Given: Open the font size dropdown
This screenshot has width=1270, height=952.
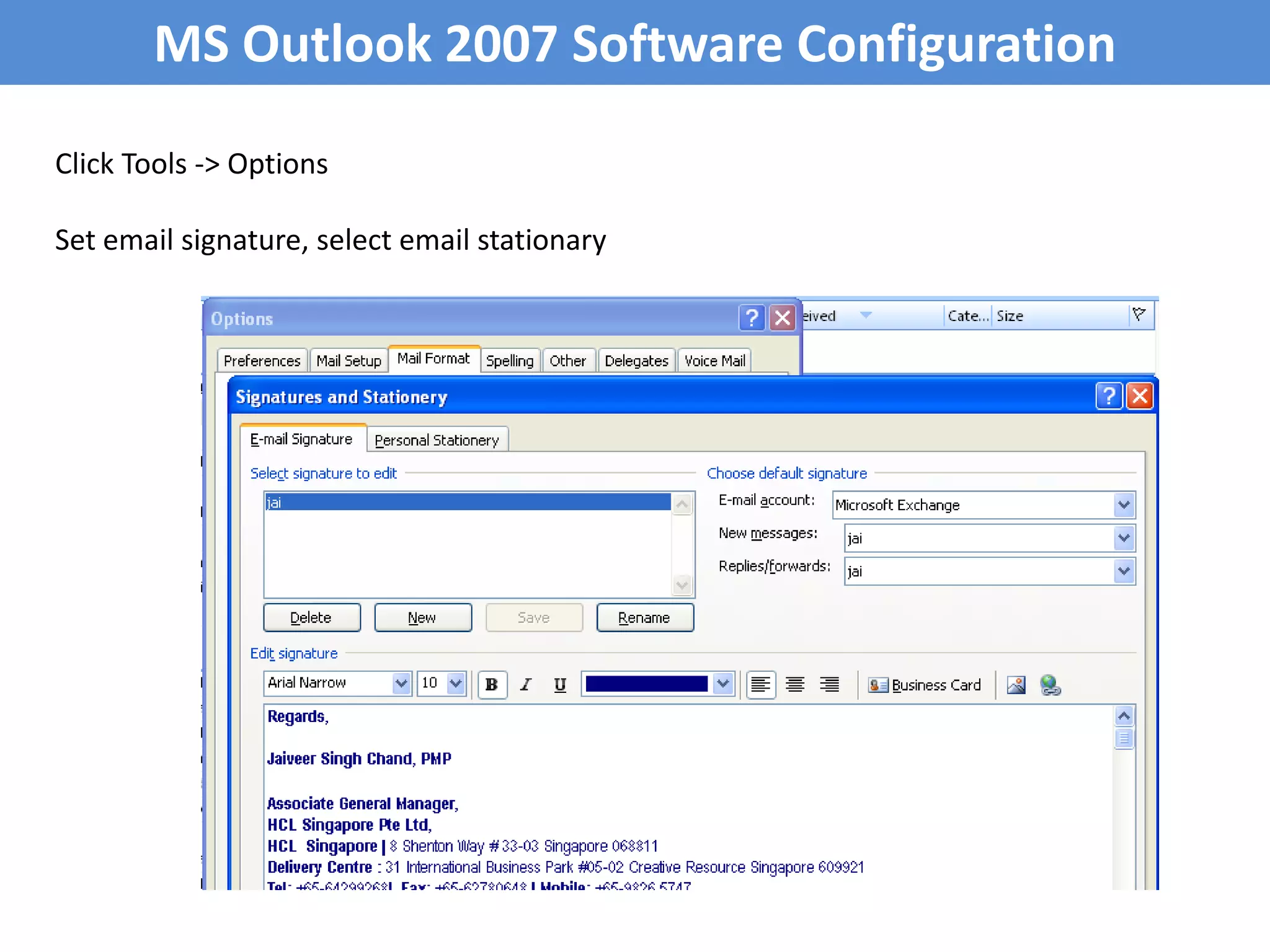Looking at the screenshot, I should pos(456,684).
